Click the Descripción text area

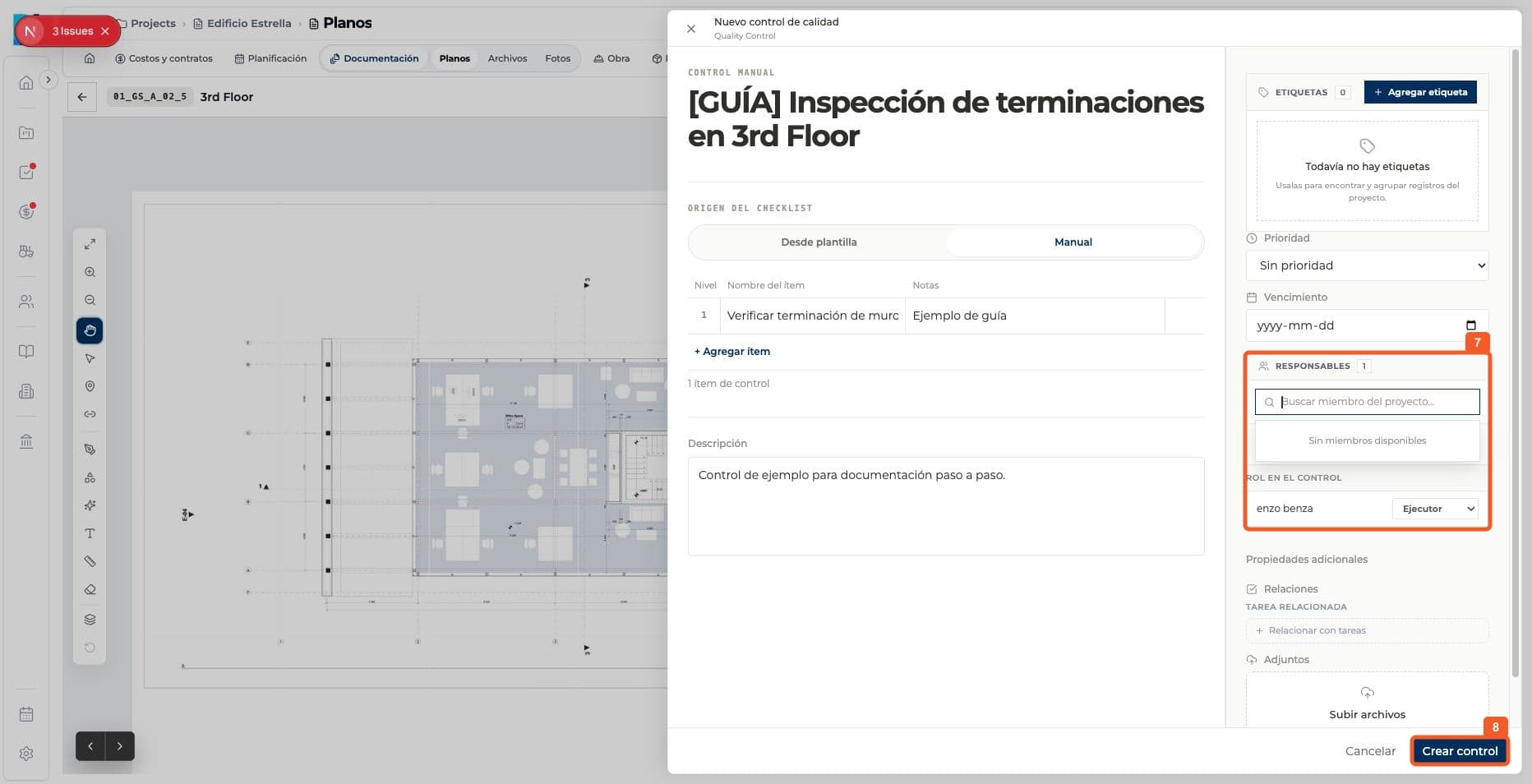[946, 506]
